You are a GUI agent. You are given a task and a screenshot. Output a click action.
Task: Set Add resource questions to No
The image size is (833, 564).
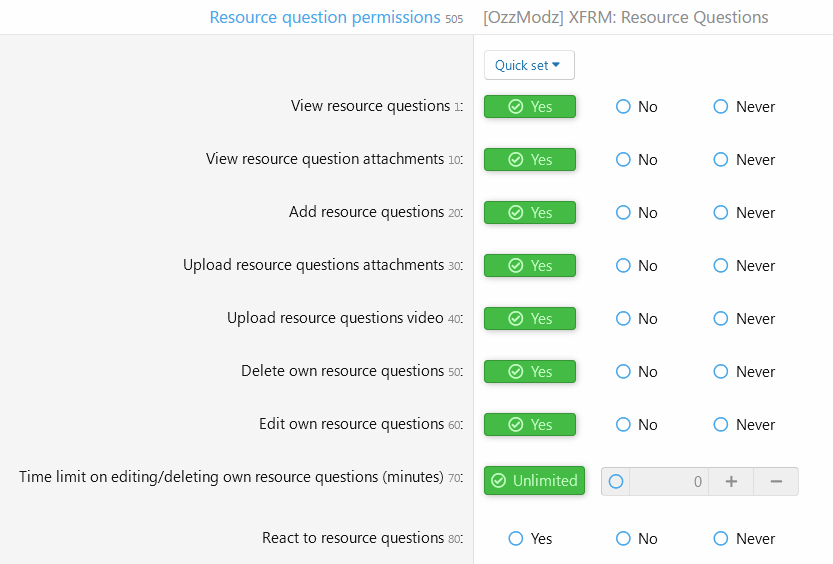coord(636,213)
